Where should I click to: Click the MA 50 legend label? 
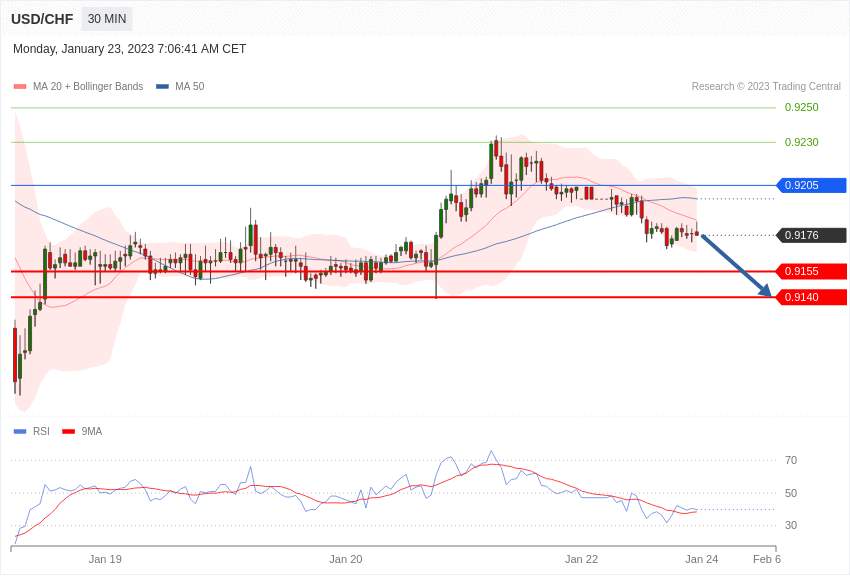click(x=190, y=87)
